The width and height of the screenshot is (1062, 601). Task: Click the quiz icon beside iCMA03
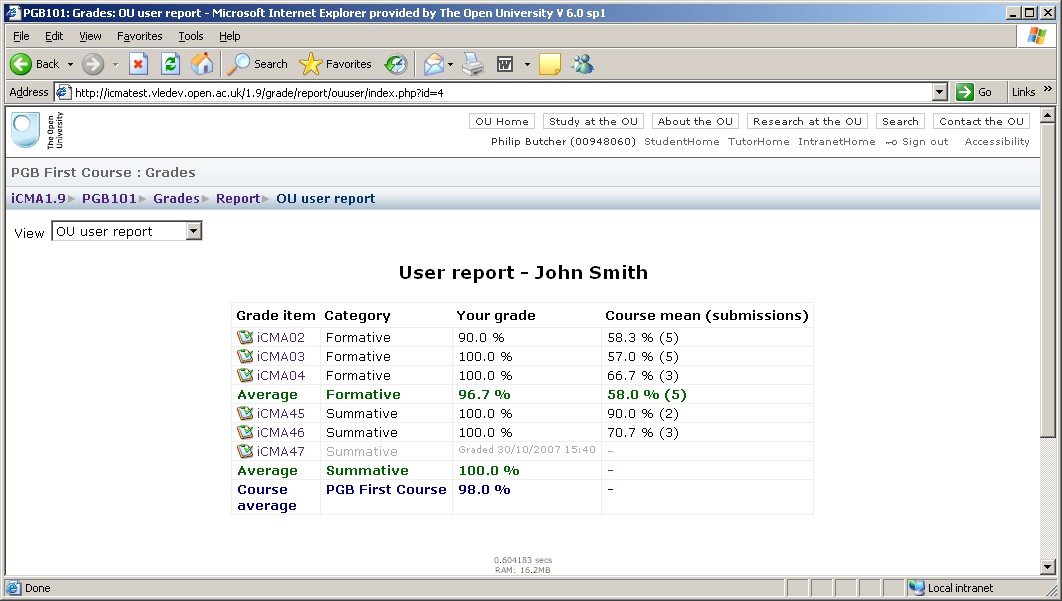245,356
